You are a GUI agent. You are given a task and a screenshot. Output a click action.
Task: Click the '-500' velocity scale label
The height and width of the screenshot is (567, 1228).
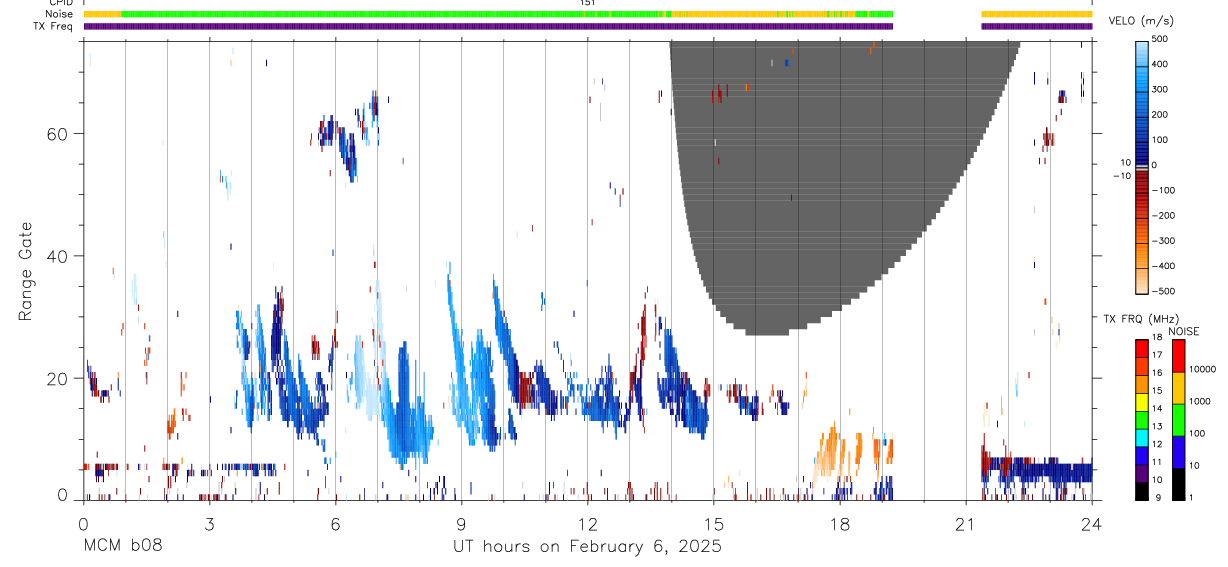1162,291
